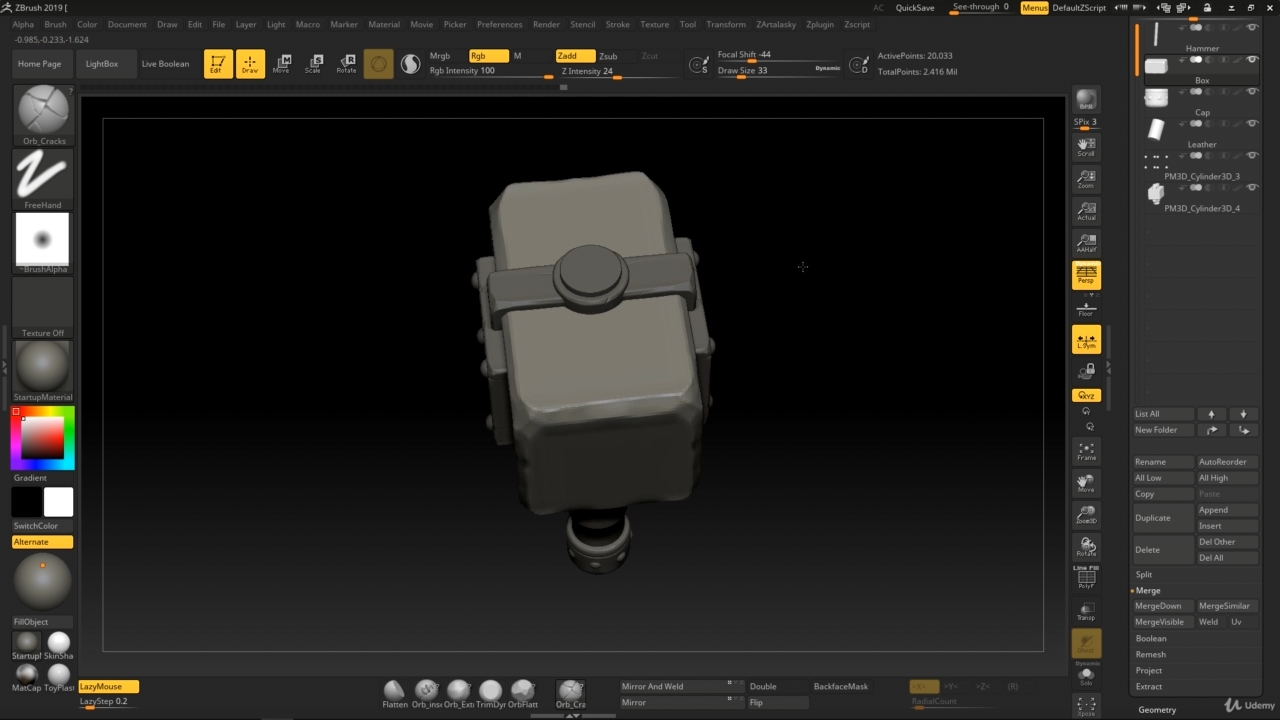Screen dimensions: 1280x720
Task: Collapse the Merge section
Action: click(1148, 591)
